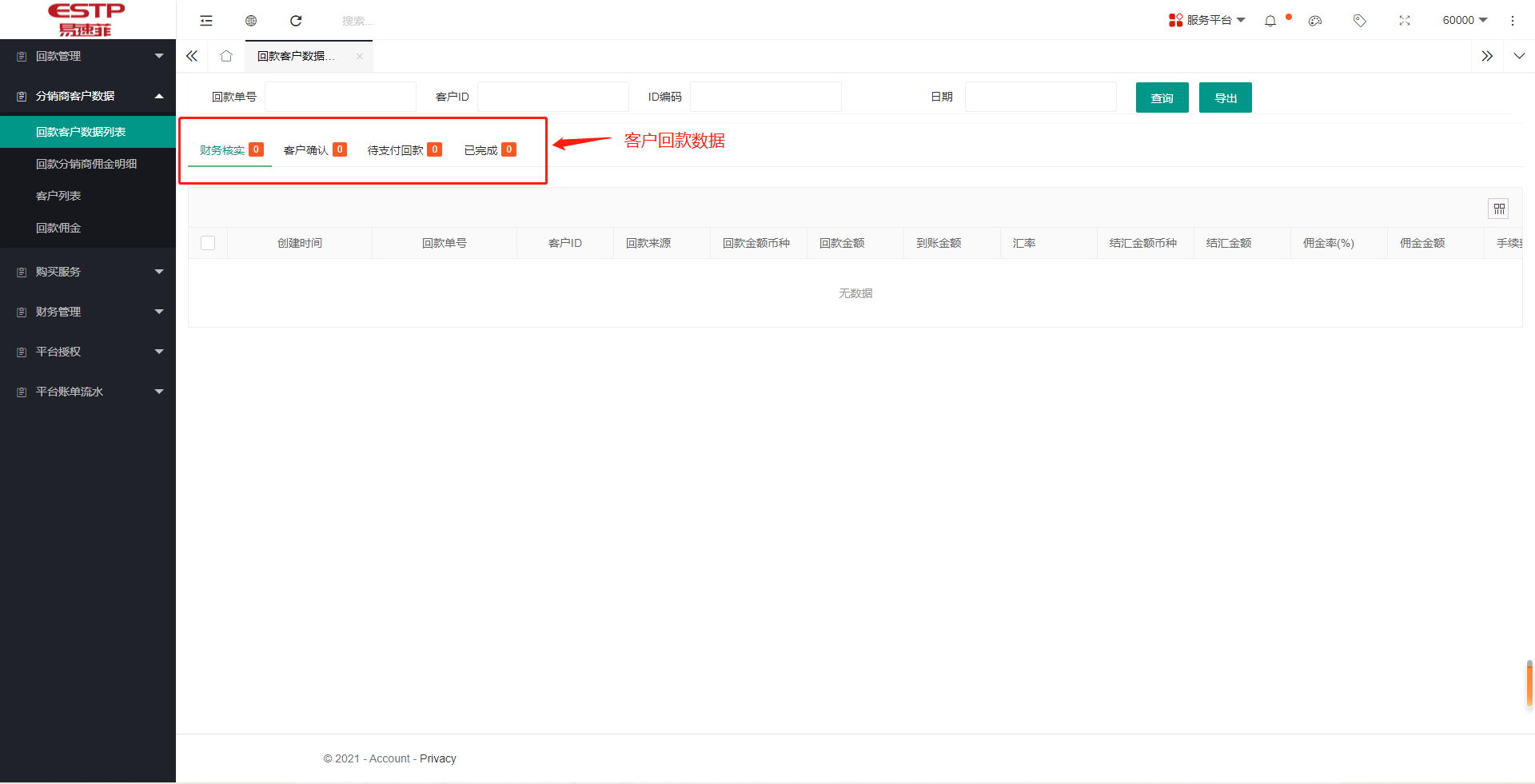The width and height of the screenshot is (1535, 784).
Task: Collapse the sidebar with the indent toggle
Action: (206, 20)
